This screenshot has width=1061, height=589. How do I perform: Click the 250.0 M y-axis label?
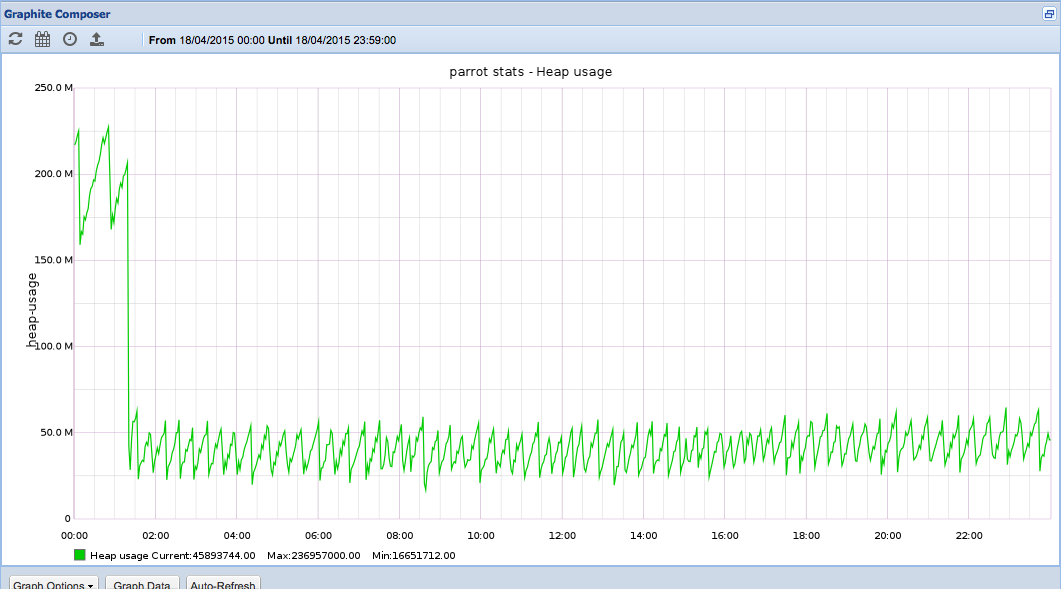point(53,87)
